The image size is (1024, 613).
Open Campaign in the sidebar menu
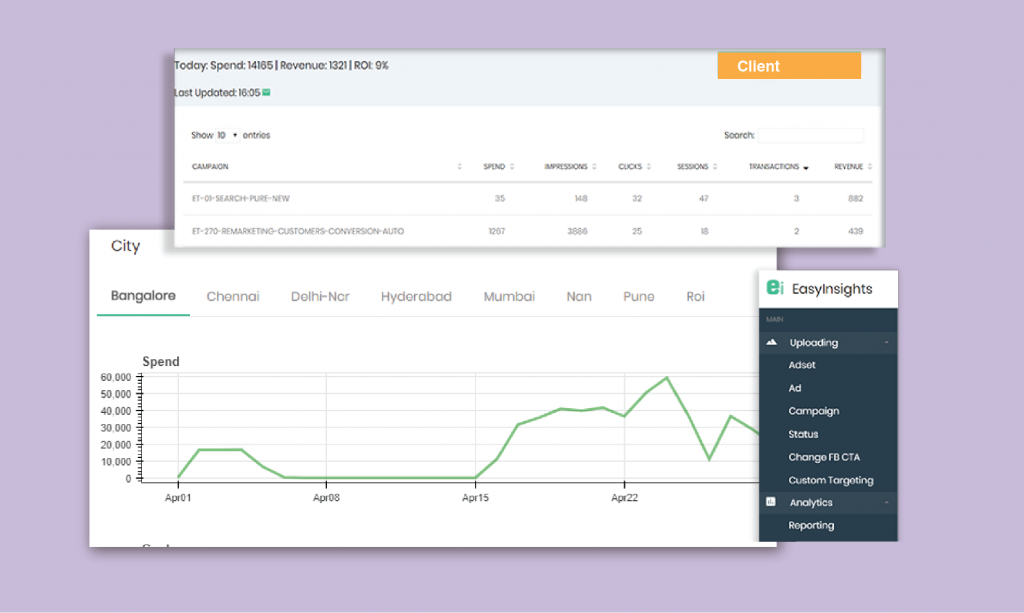(x=814, y=411)
